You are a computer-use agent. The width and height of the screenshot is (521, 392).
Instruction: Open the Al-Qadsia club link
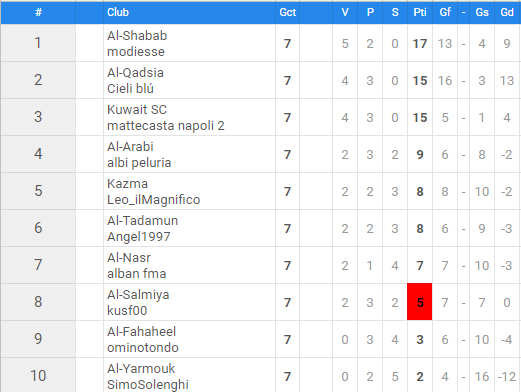(x=135, y=73)
